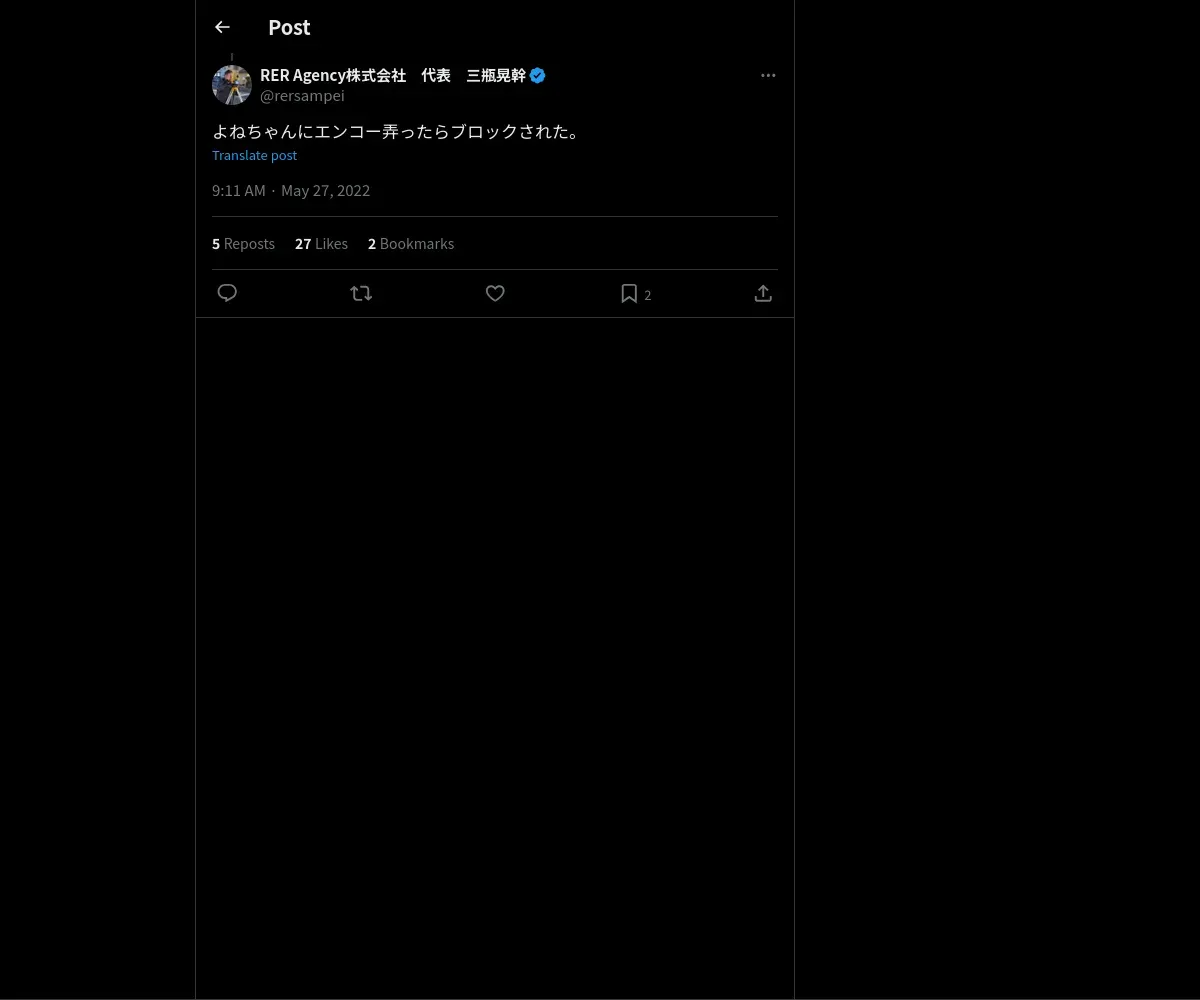1200x1000 pixels.
Task: Bookmark the post with the bookmark icon
Action: tap(629, 293)
